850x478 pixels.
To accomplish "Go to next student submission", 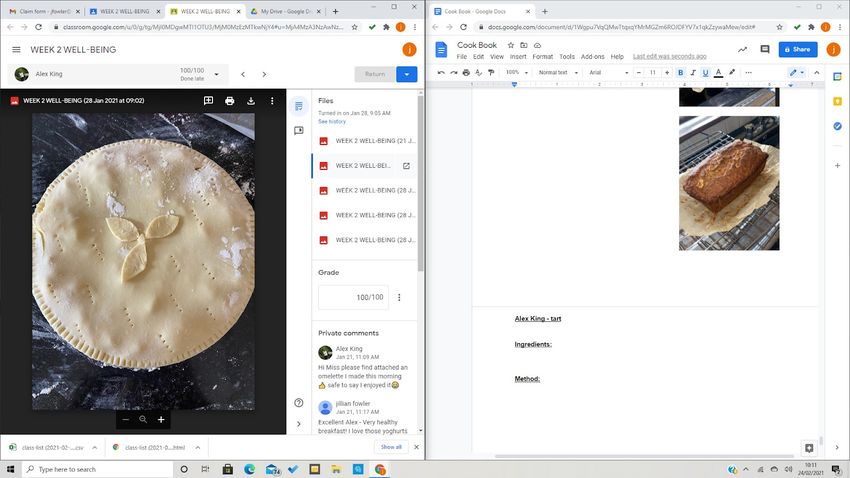I will [264, 74].
